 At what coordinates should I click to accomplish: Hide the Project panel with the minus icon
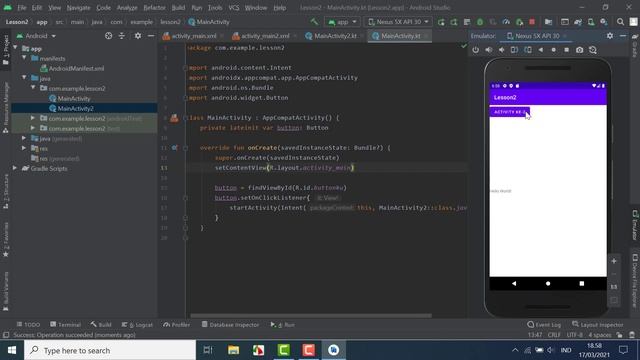coord(151,36)
